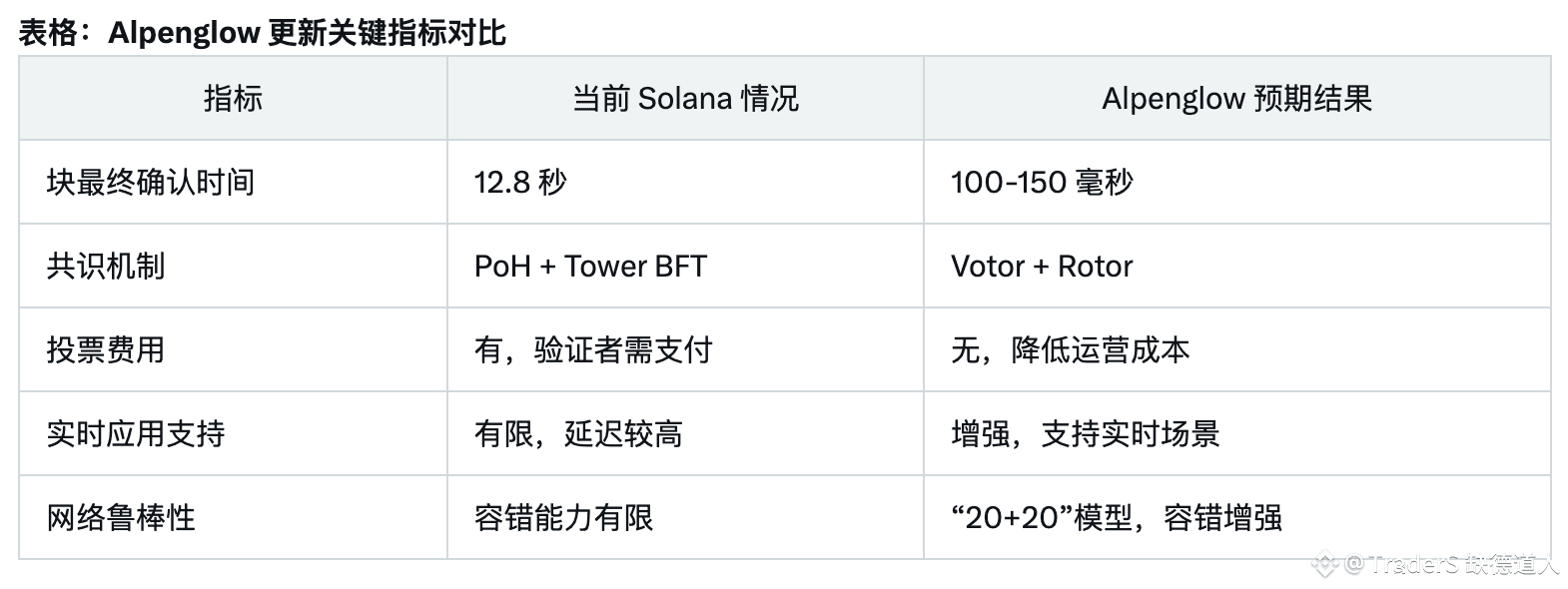1568x589 pixels.
Task: Select the 增强，支持实时场景 cell
Action: [1236, 433]
